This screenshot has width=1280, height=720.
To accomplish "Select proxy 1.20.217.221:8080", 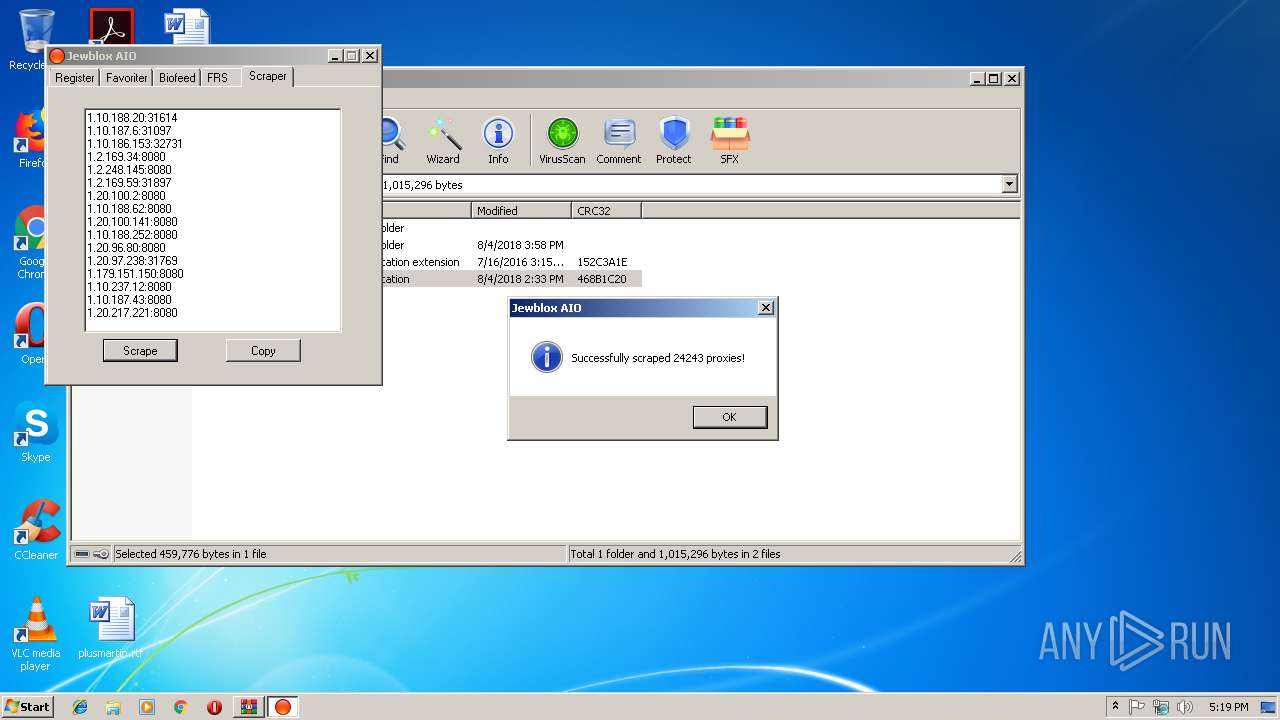I will pyautogui.click(x=132, y=313).
